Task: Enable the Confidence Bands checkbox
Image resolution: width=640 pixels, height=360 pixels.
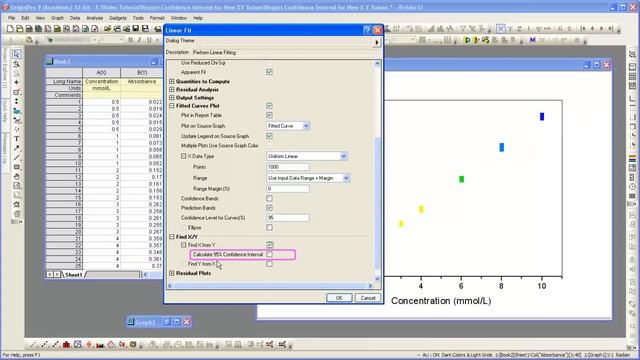Action: coord(269,198)
